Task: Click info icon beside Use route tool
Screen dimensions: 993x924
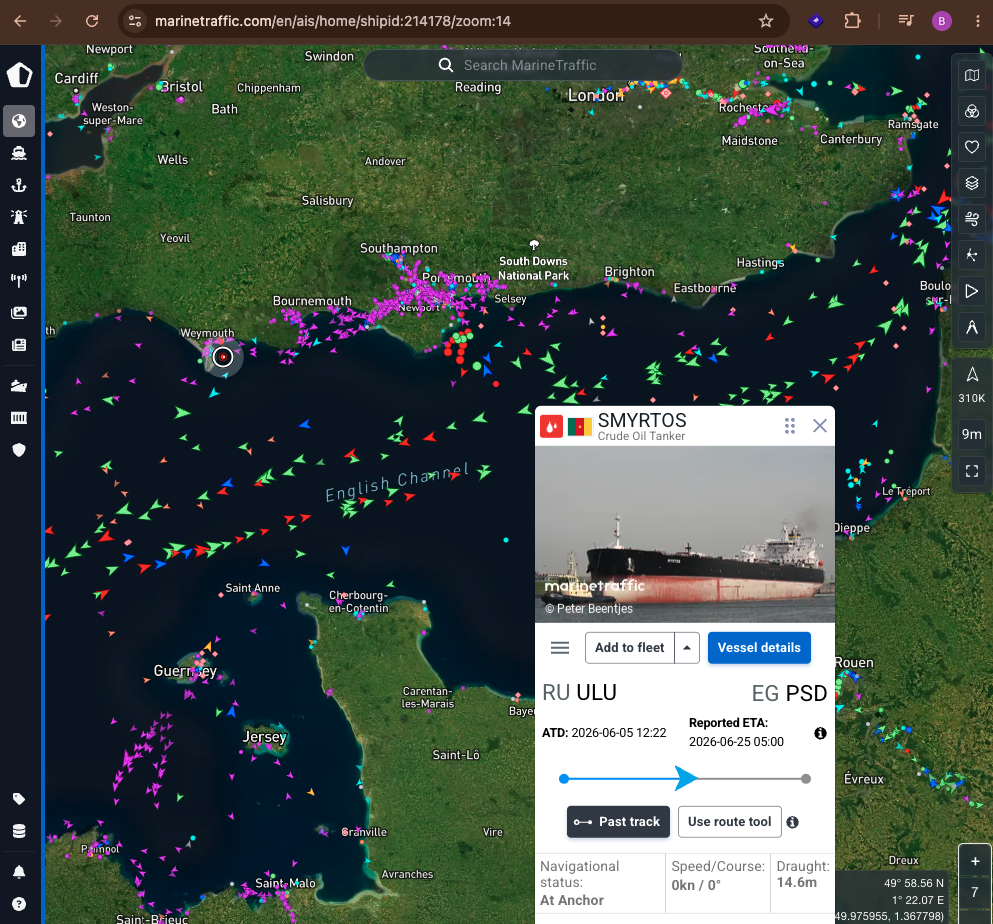Action: tap(792, 822)
